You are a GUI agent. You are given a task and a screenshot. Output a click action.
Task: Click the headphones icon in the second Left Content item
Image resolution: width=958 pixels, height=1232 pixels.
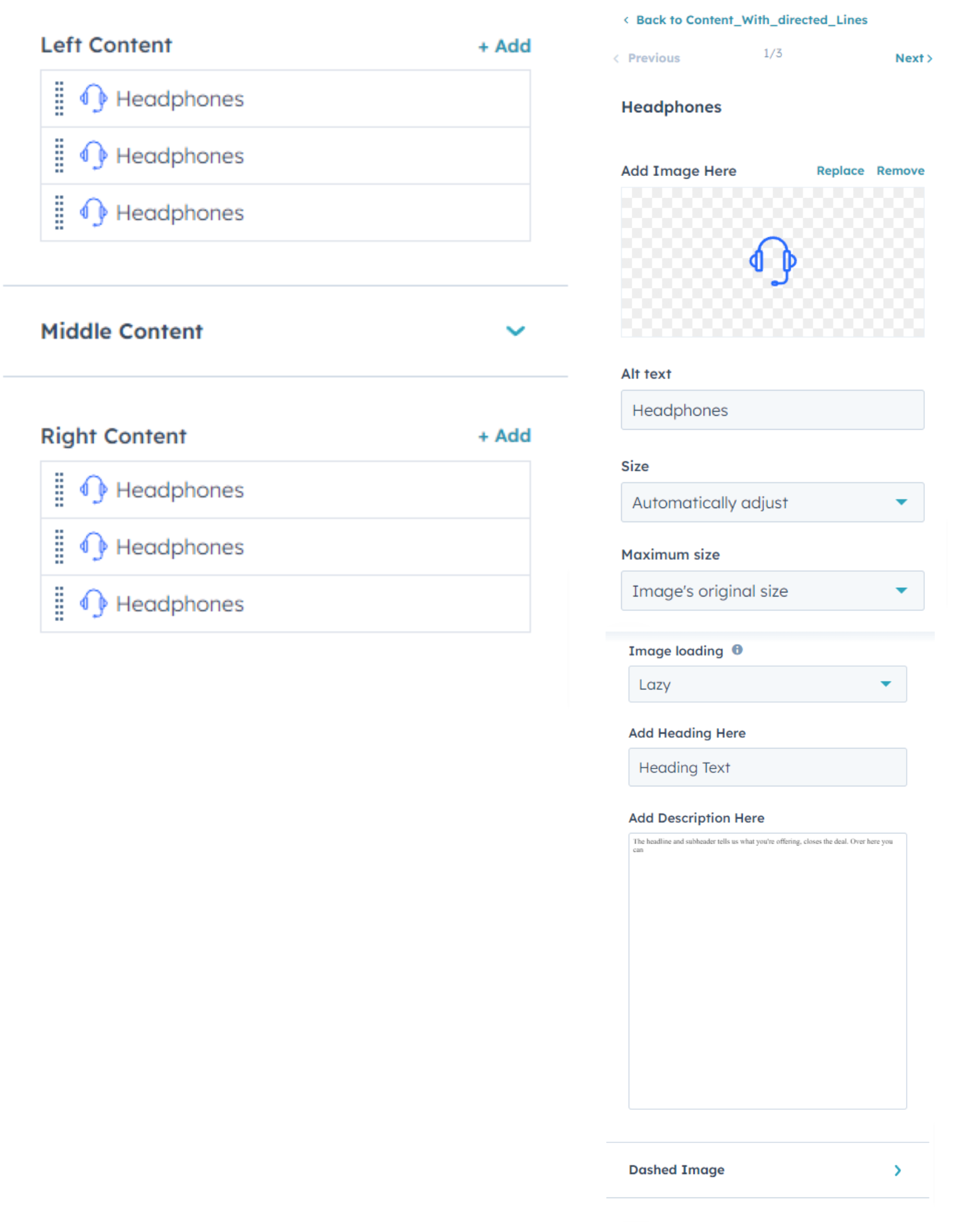pyautogui.click(x=92, y=155)
